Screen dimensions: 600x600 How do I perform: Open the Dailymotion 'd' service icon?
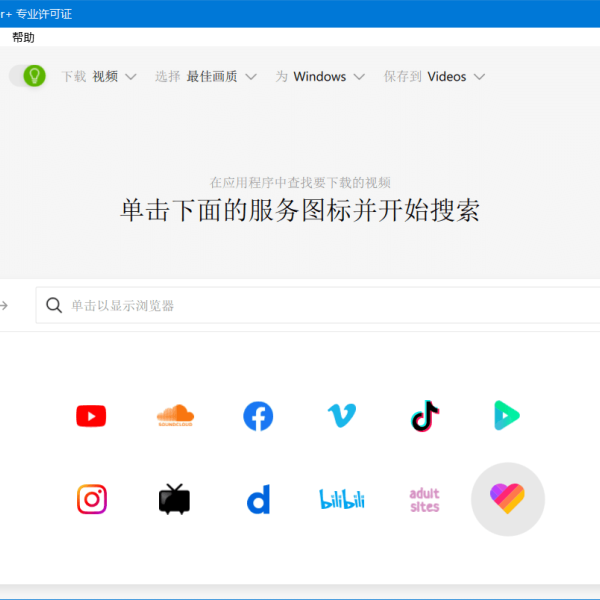point(259,499)
